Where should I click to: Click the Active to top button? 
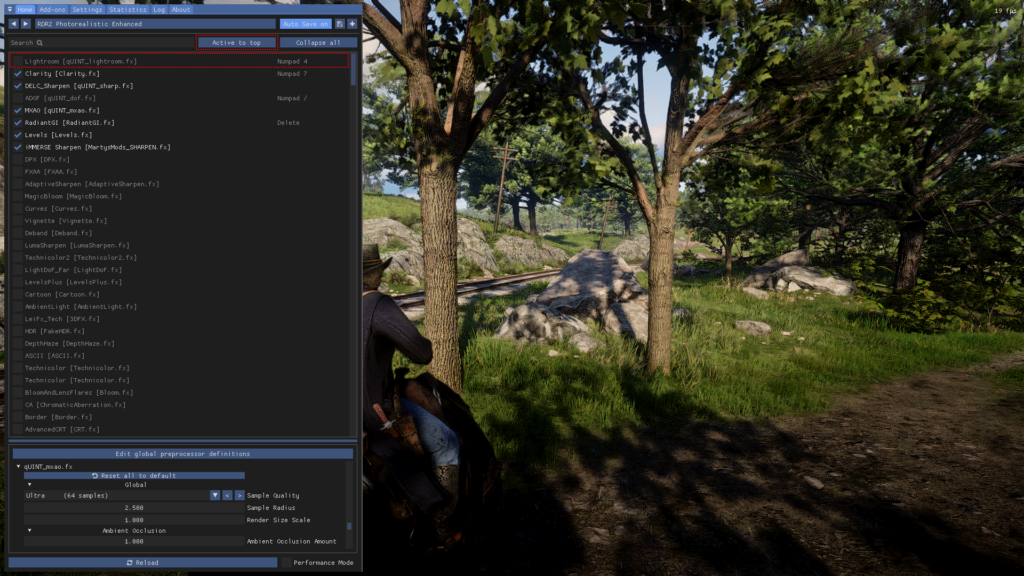click(236, 42)
